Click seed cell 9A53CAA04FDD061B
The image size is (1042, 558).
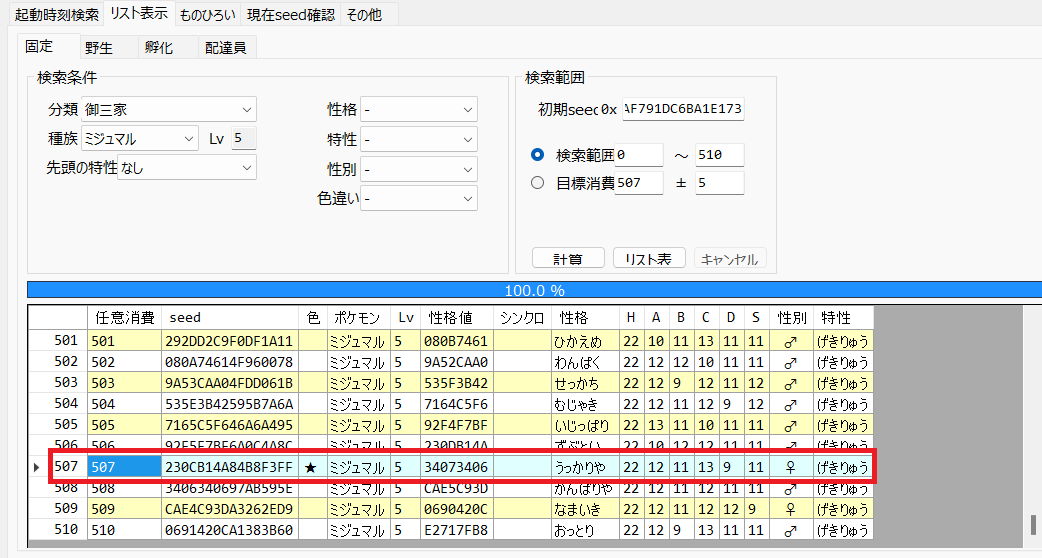tap(230, 383)
